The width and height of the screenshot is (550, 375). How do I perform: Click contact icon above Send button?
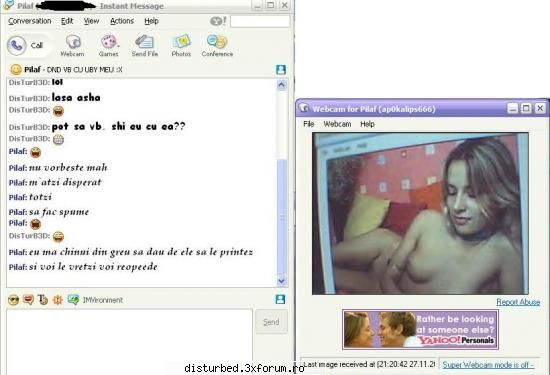coord(280,299)
